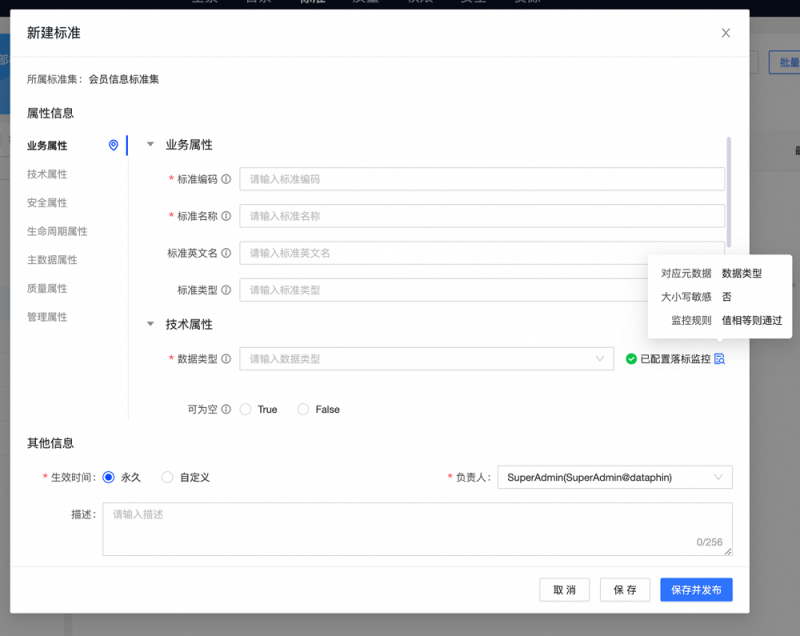The height and width of the screenshot is (636, 800).
Task: Click the info icon next to 标准英文名
Action: [226, 253]
